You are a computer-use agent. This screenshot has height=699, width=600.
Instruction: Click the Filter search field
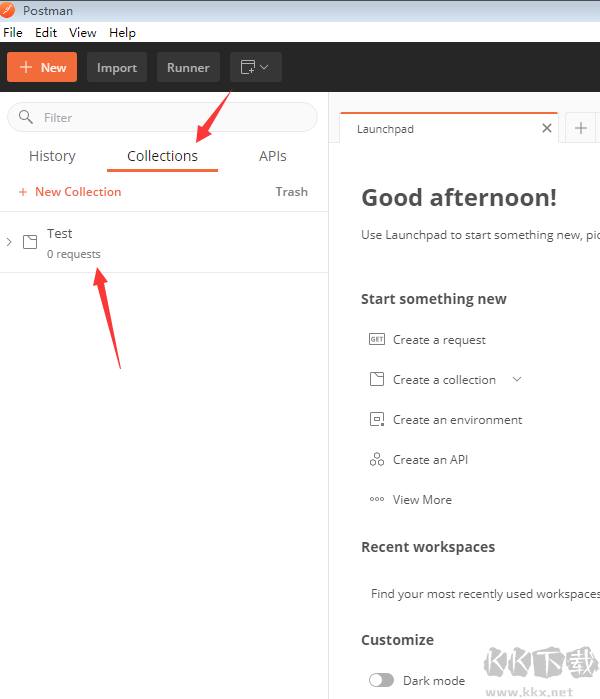(170, 118)
